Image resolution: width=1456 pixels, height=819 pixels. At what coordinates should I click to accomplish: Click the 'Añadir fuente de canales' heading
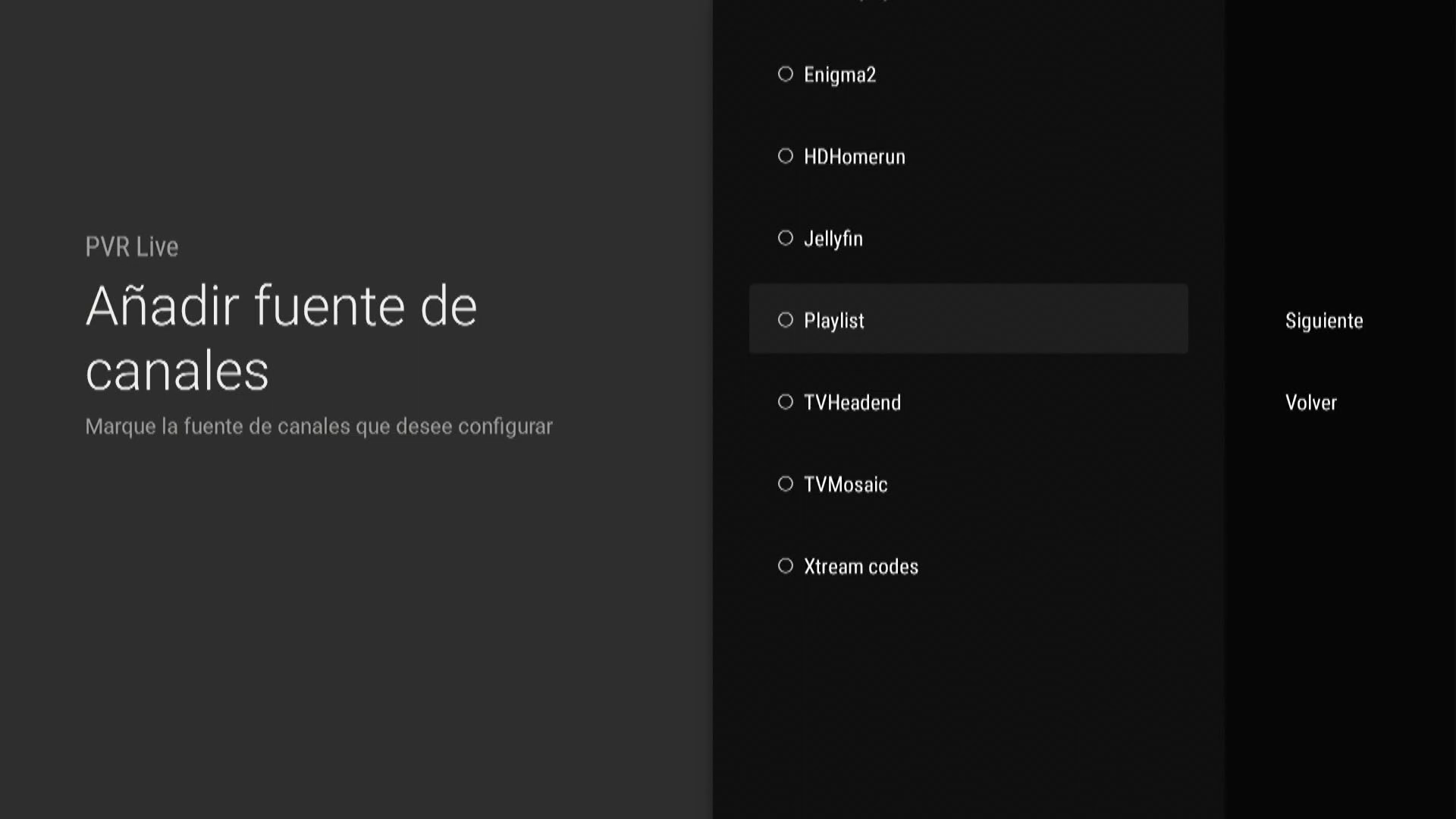point(281,338)
